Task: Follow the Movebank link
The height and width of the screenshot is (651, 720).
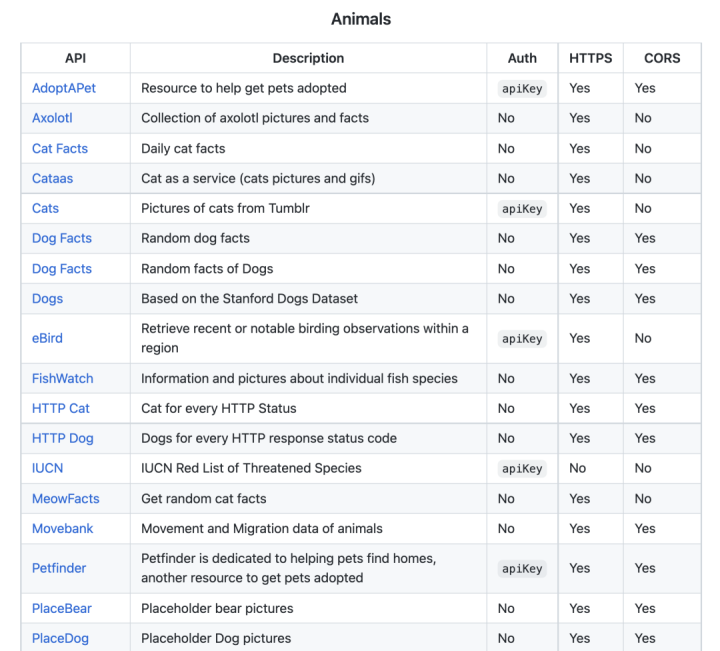Action: [62, 528]
